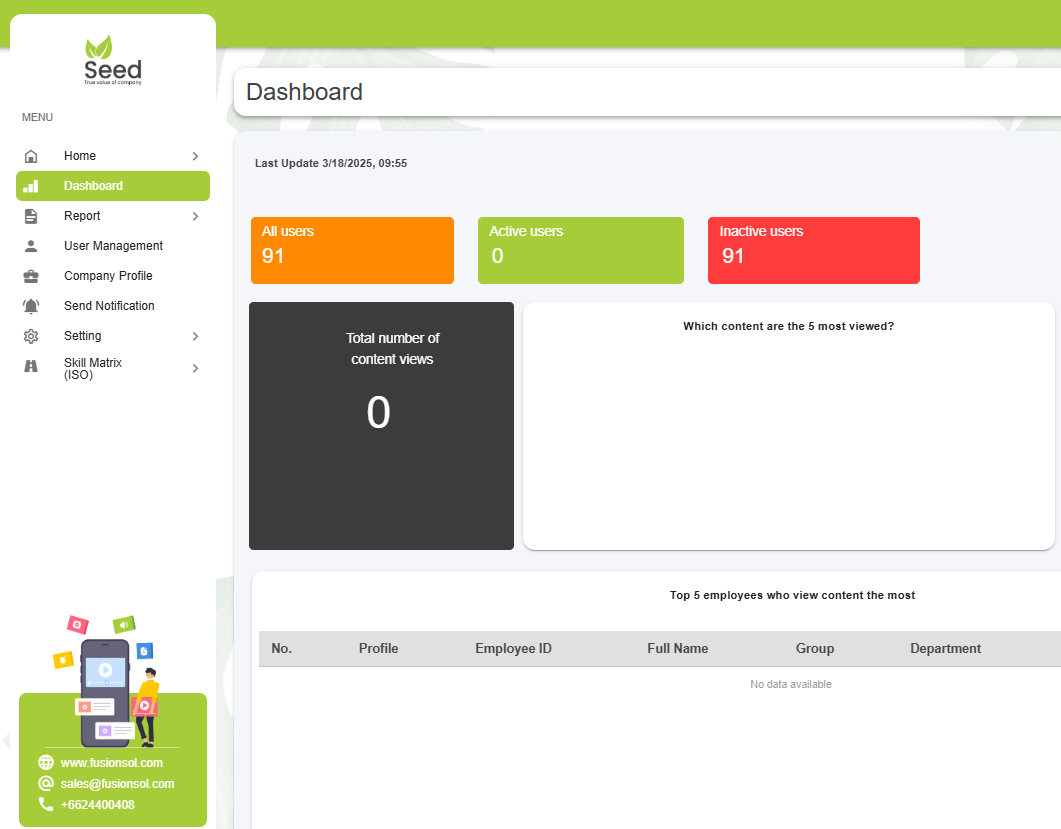Click the User Management person icon
Image resolution: width=1061 pixels, height=829 pixels.
click(x=31, y=246)
